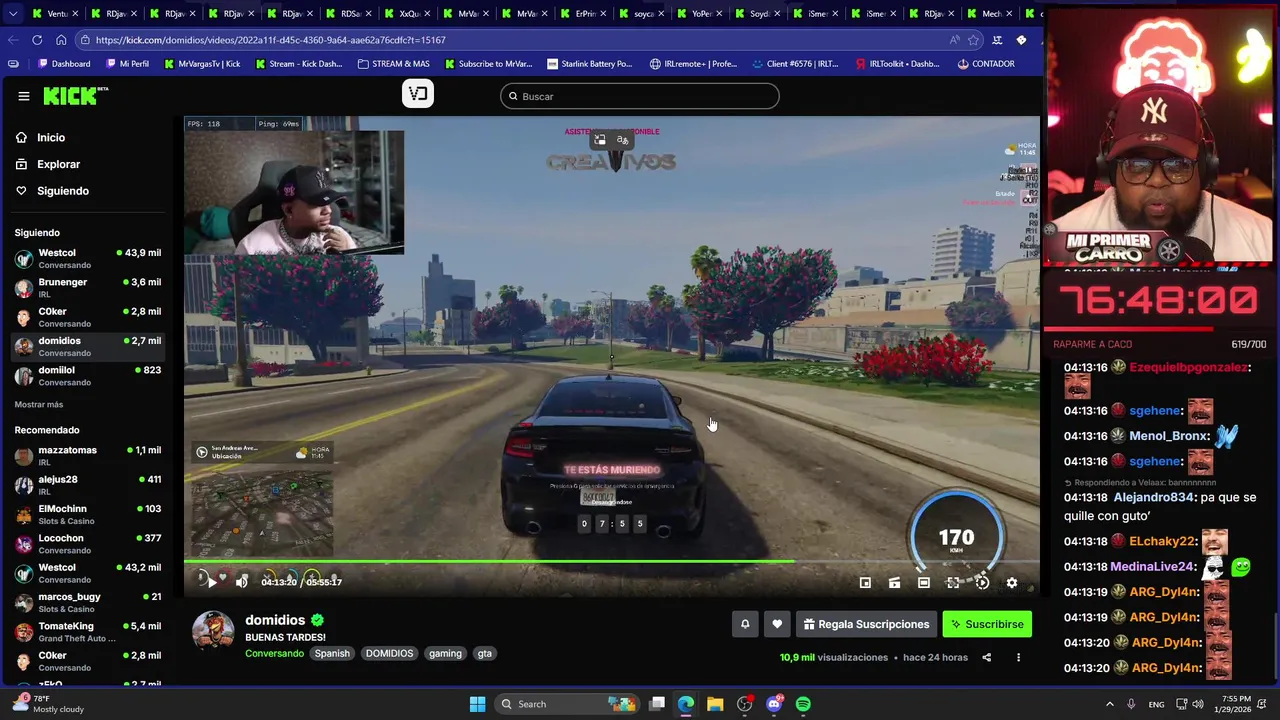Mute the video player volume
The width and height of the screenshot is (1280, 720).
(x=241, y=582)
